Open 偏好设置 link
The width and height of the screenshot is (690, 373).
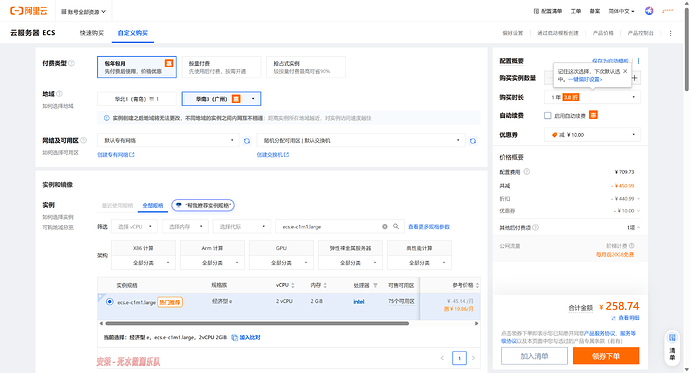(x=513, y=33)
